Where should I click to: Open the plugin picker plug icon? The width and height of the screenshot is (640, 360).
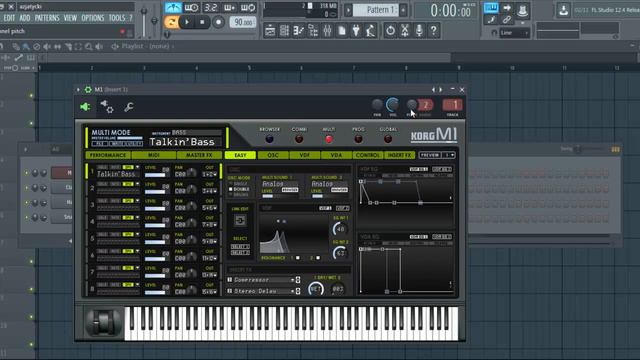(x=356, y=31)
